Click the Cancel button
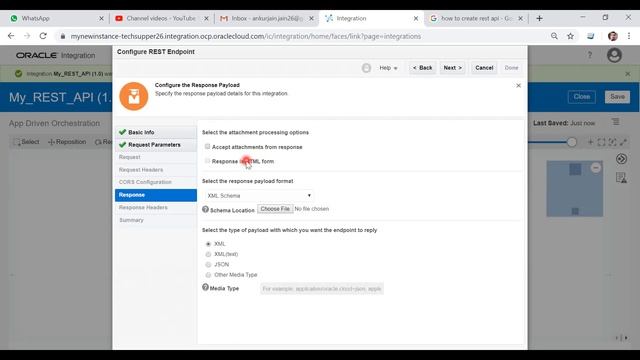The height and width of the screenshot is (360, 640). click(x=484, y=68)
